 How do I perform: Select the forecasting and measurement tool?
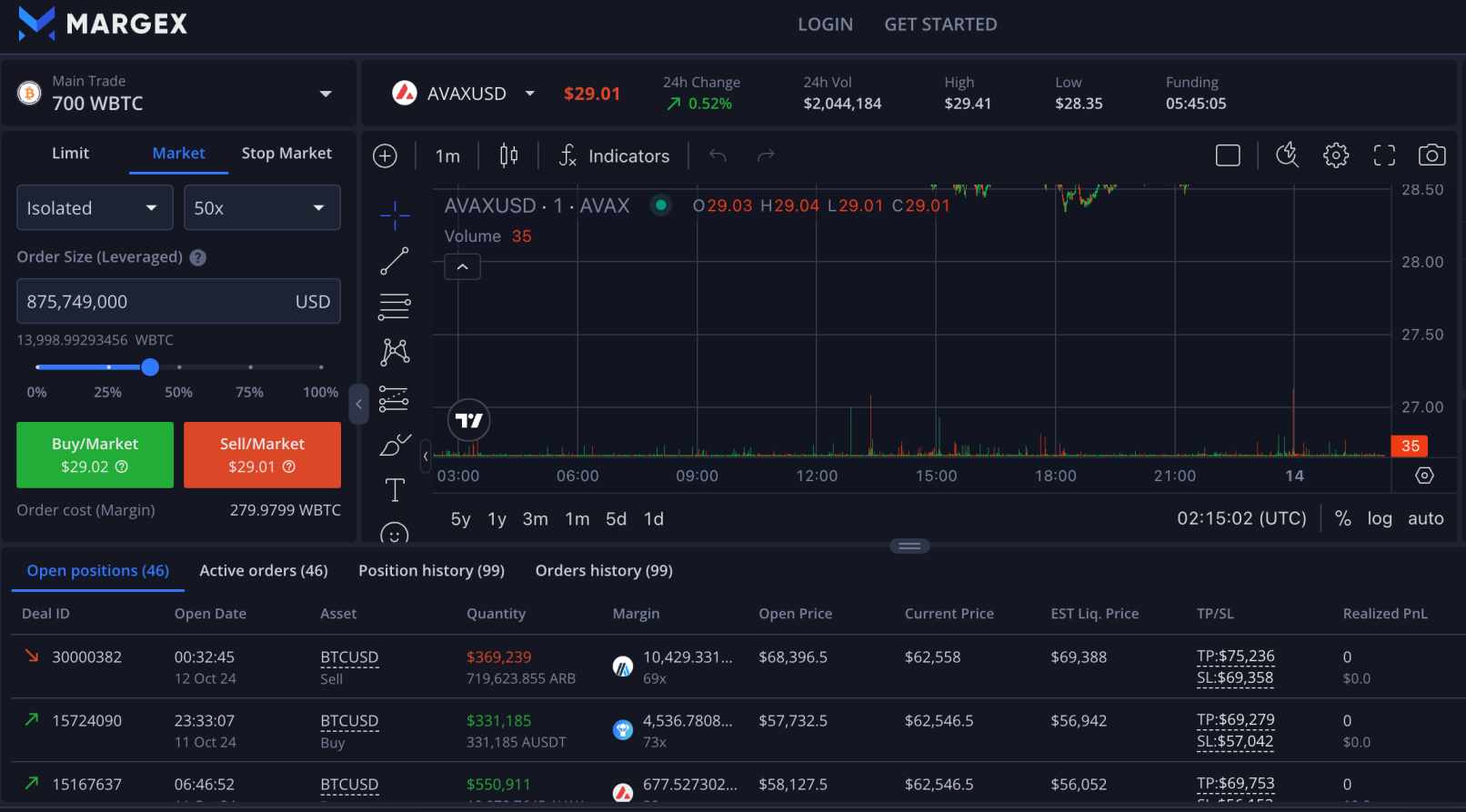tap(395, 398)
